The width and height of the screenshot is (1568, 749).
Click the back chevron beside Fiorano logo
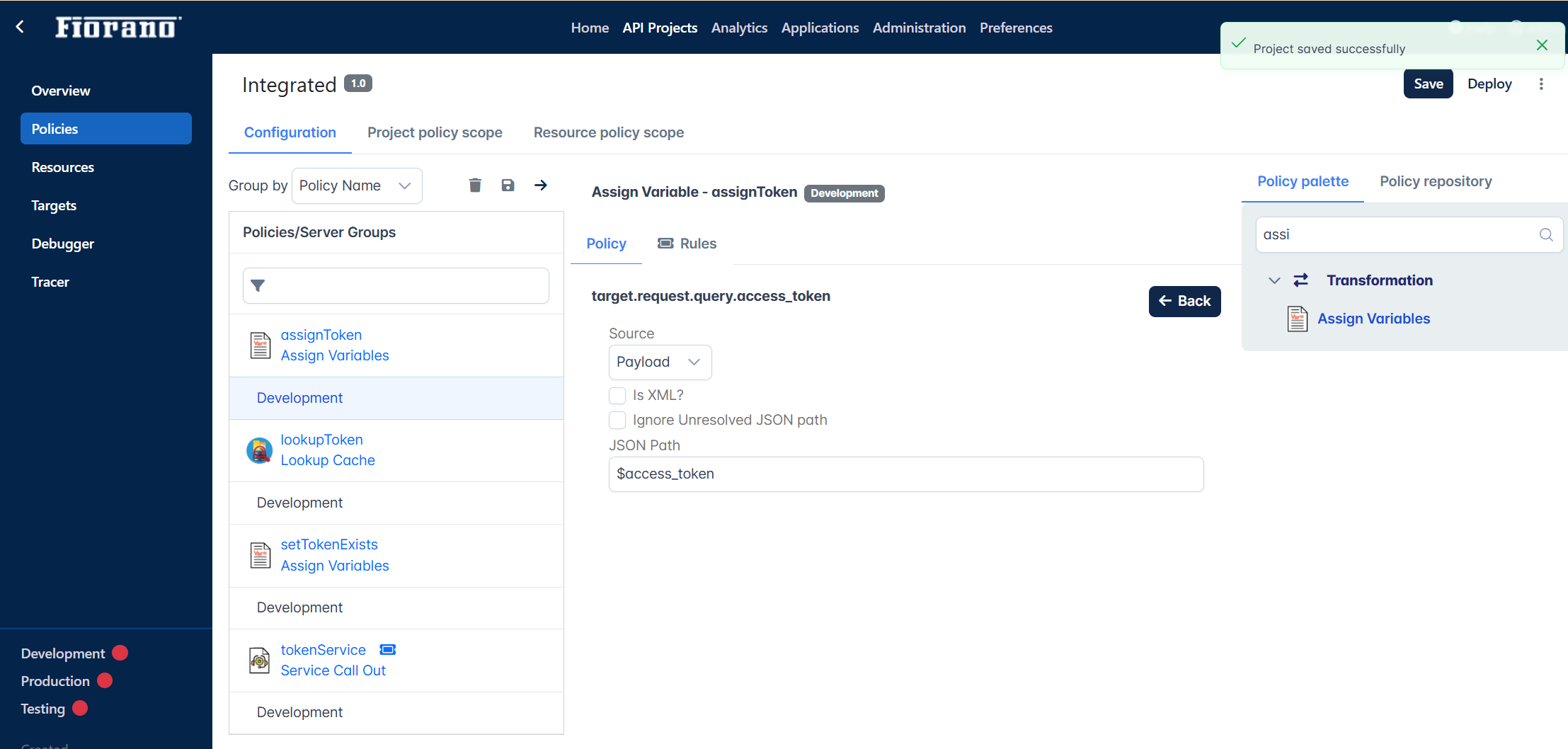tap(20, 27)
